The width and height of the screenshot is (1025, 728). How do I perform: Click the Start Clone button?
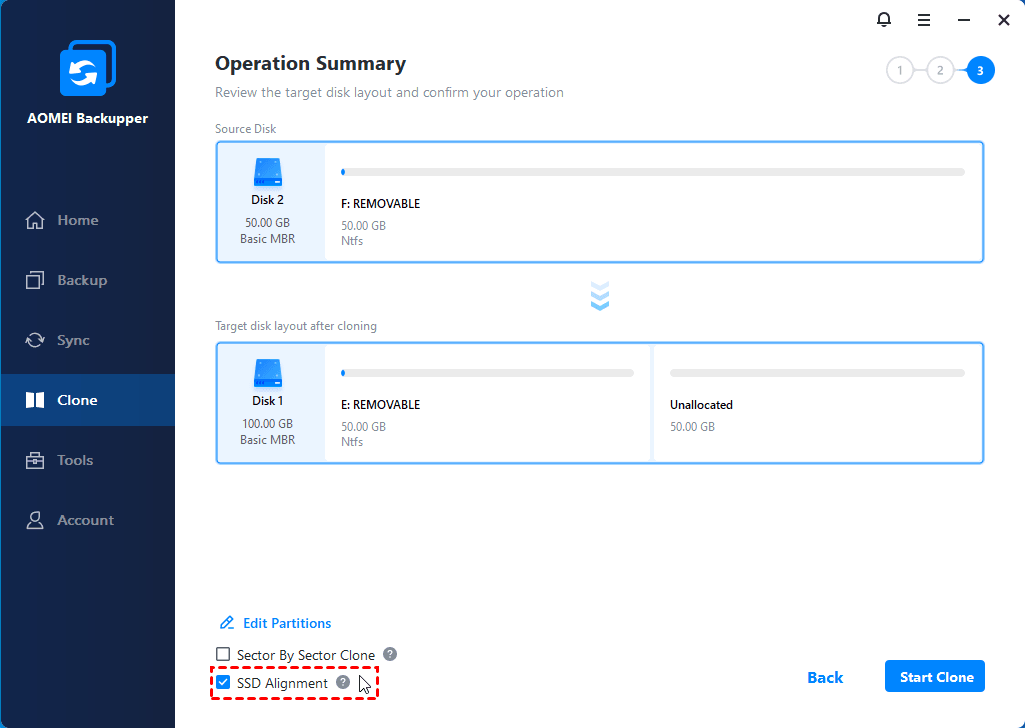point(935,676)
